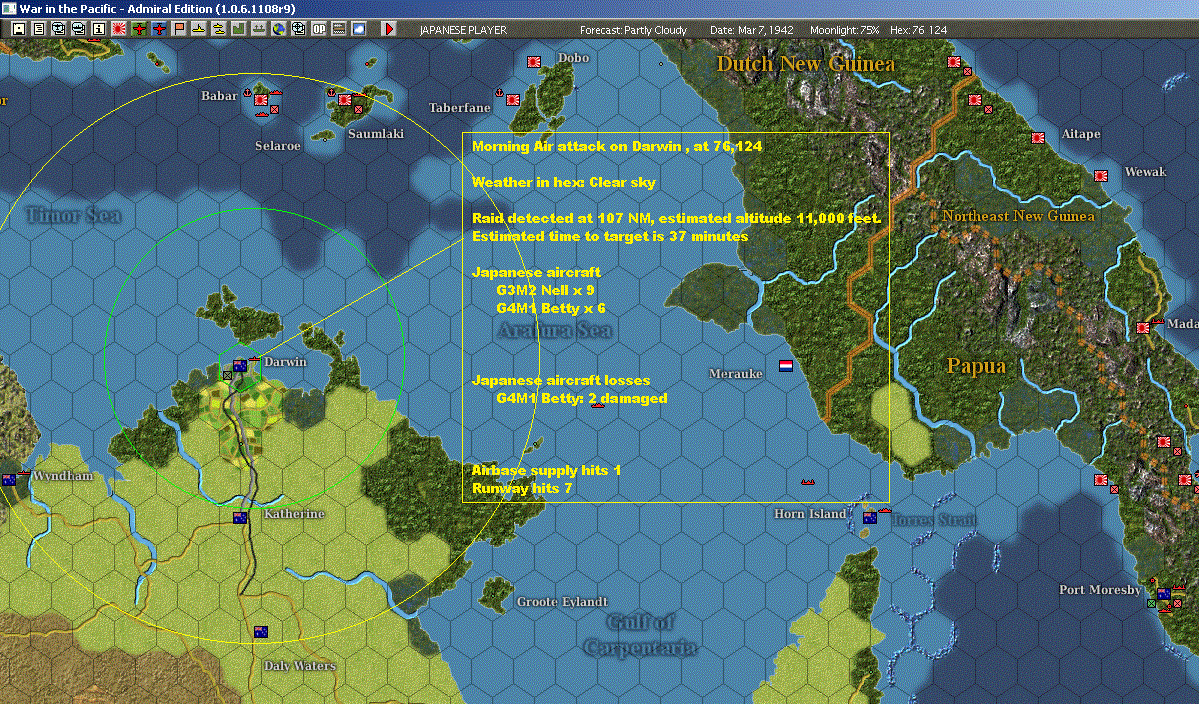Select the red ship icon southeast of Merauke
Screen dimensions: 1199x704
click(x=807, y=482)
